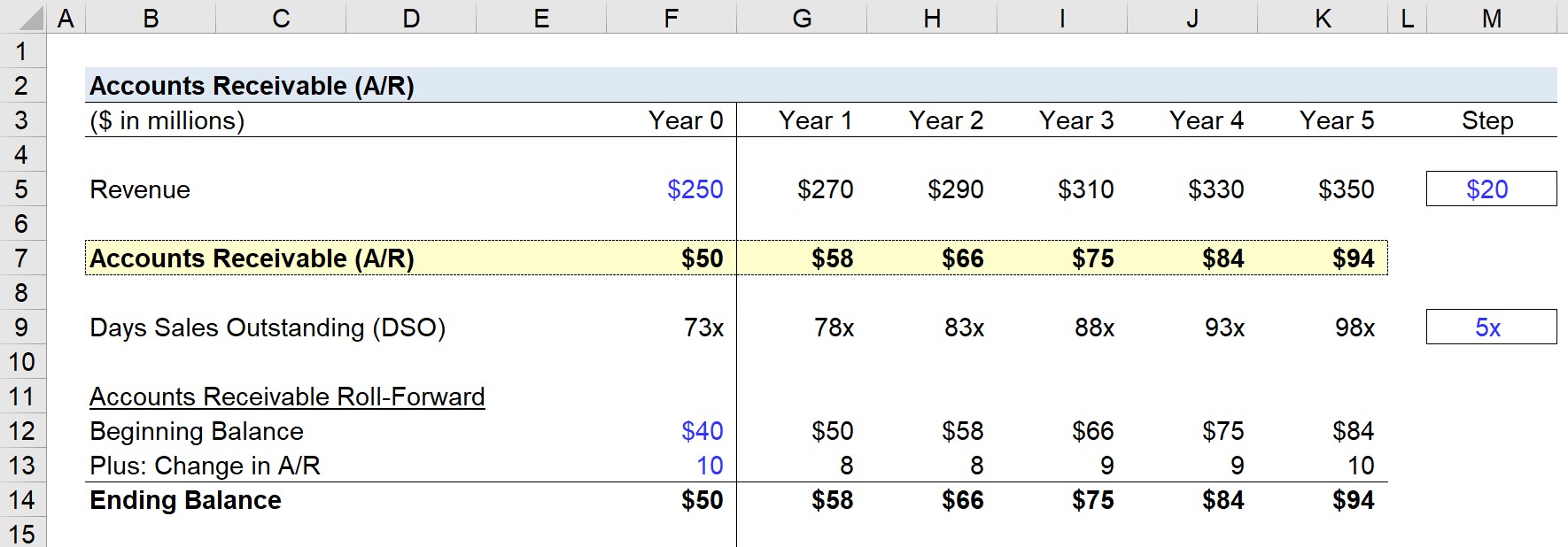The width and height of the screenshot is (1568, 547).
Task: Select the blue $40 beginning balance cell
Action: (x=671, y=431)
